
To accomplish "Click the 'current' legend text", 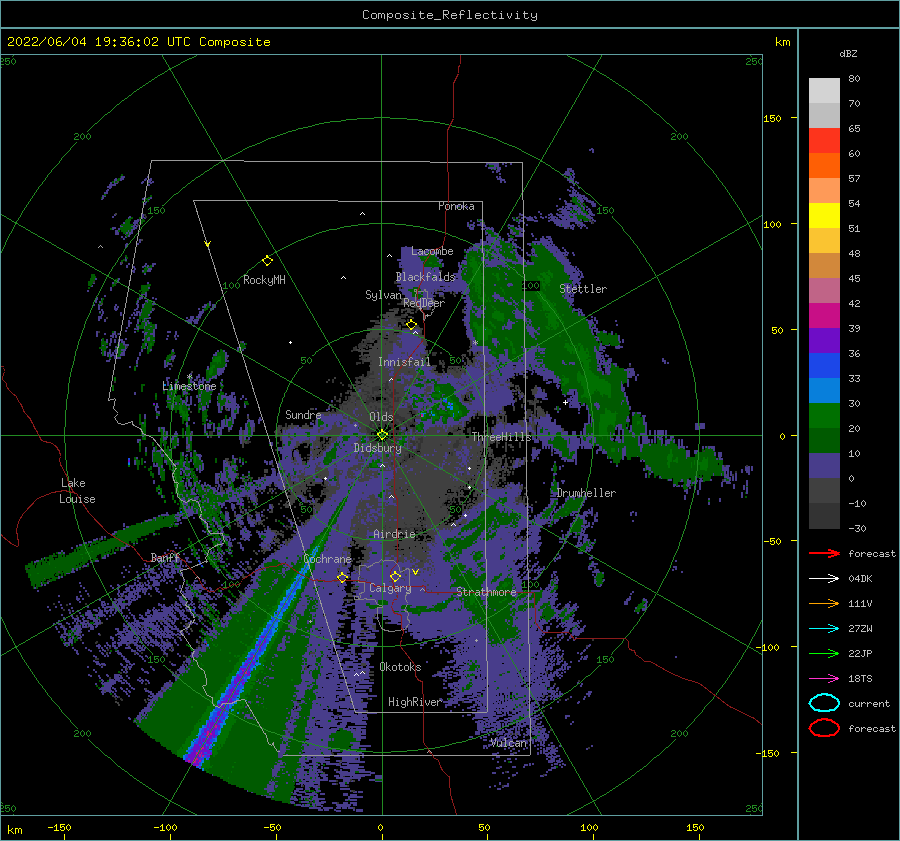I will tap(869, 703).
